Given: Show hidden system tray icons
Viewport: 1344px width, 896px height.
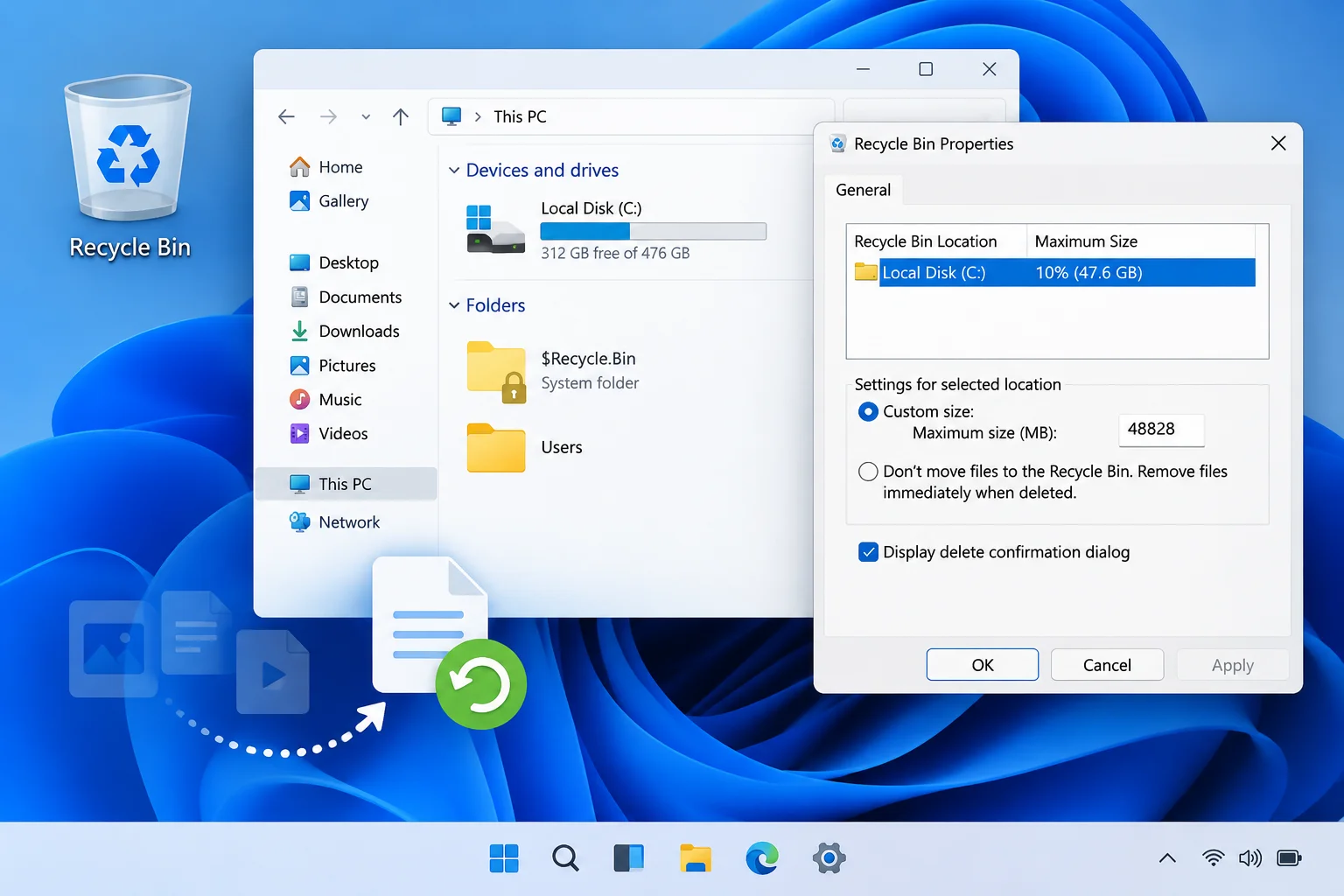Looking at the screenshot, I should pyautogui.click(x=1167, y=858).
